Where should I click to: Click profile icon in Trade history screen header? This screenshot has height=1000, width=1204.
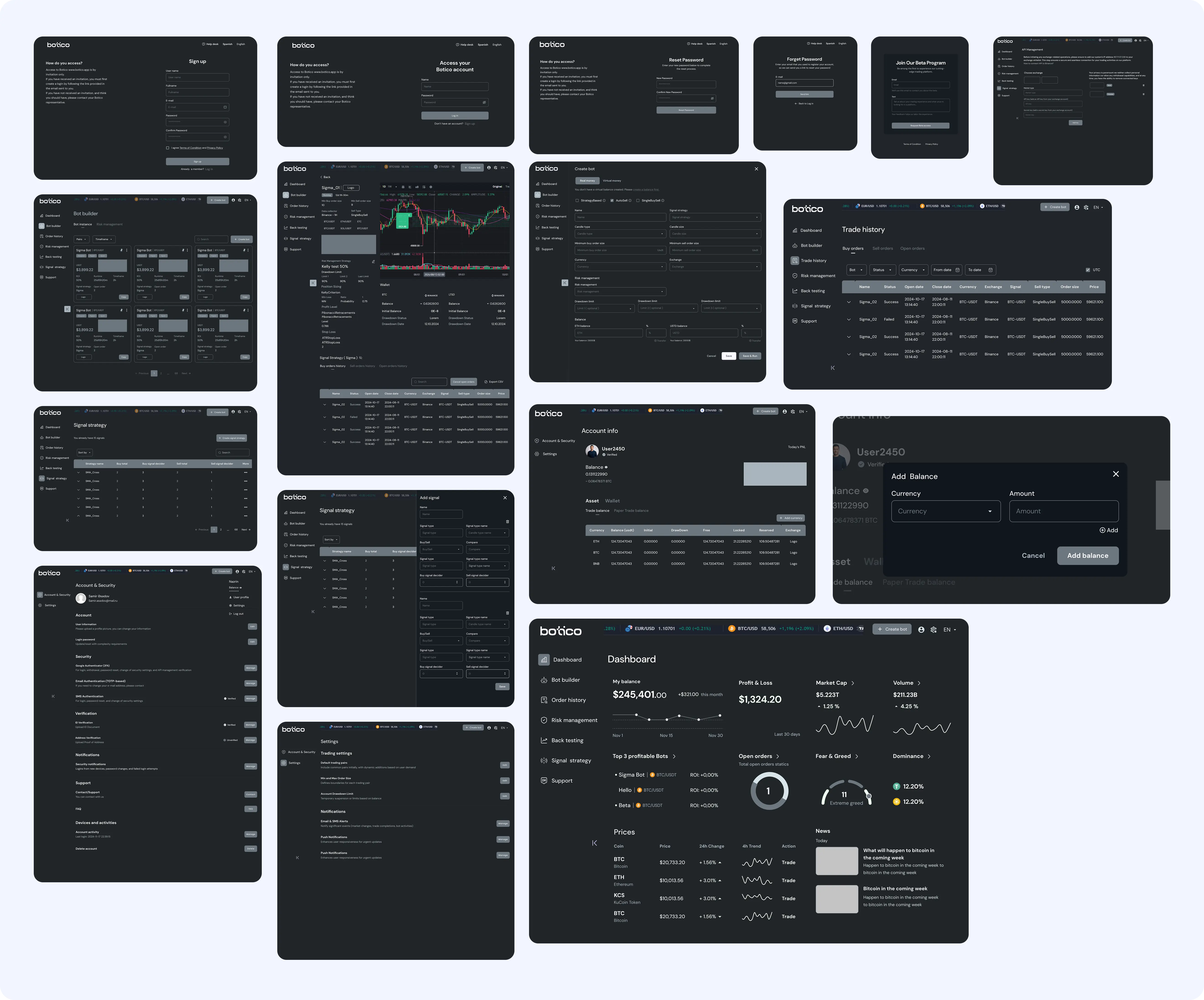(x=1077, y=208)
